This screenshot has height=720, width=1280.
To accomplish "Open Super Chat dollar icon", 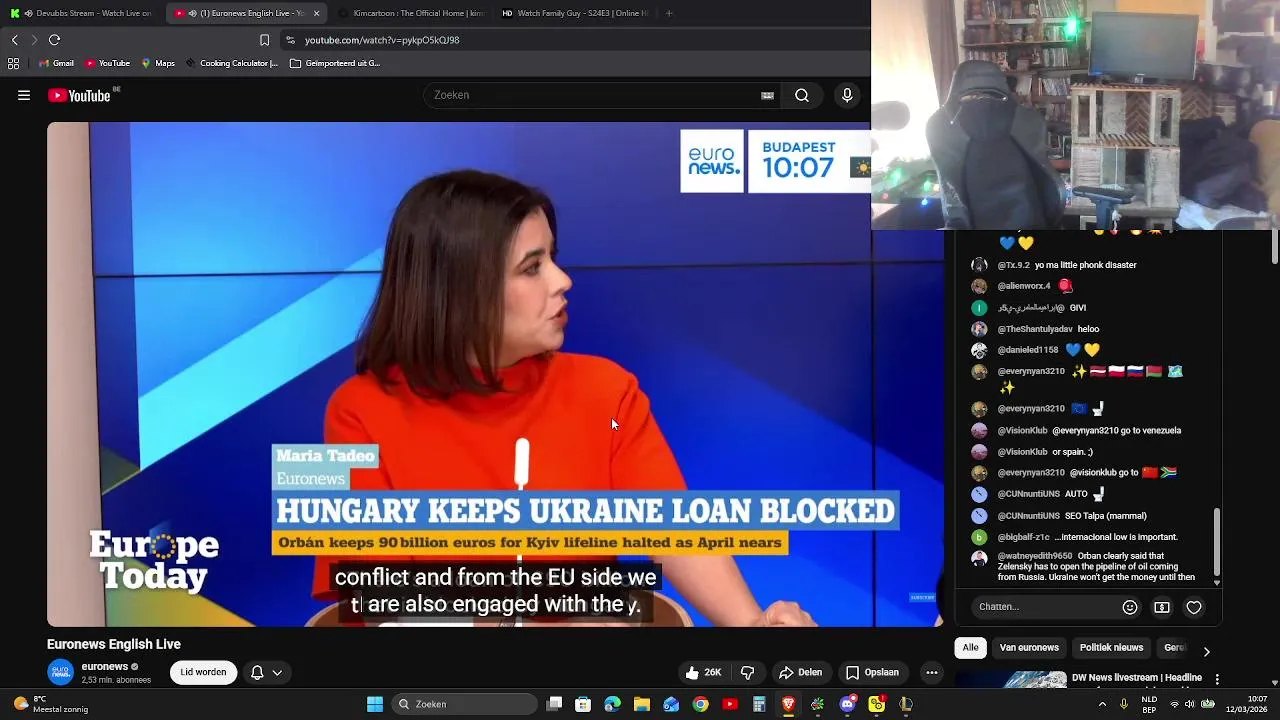I will tap(1162, 607).
